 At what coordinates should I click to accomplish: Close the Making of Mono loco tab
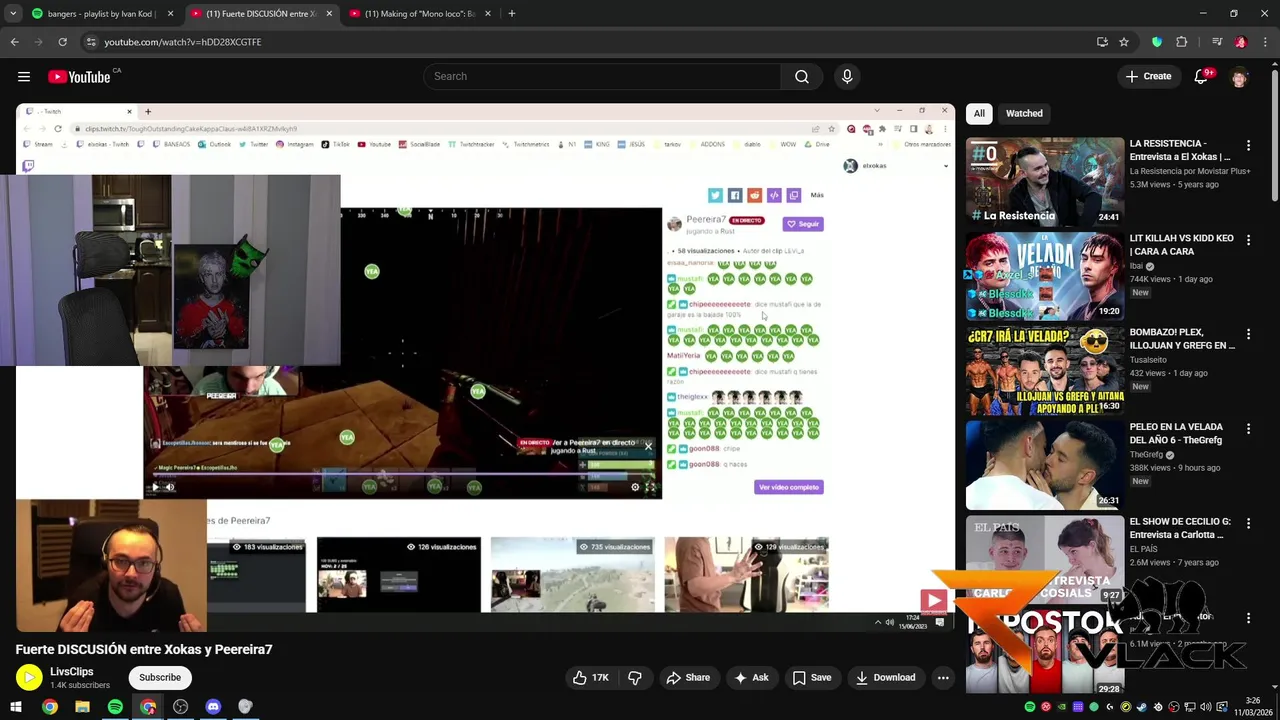point(488,14)
